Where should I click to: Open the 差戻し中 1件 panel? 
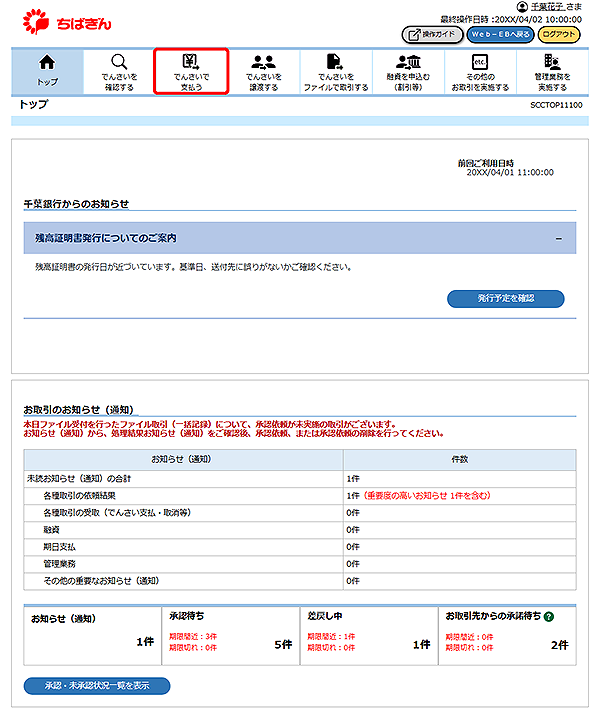368,635
